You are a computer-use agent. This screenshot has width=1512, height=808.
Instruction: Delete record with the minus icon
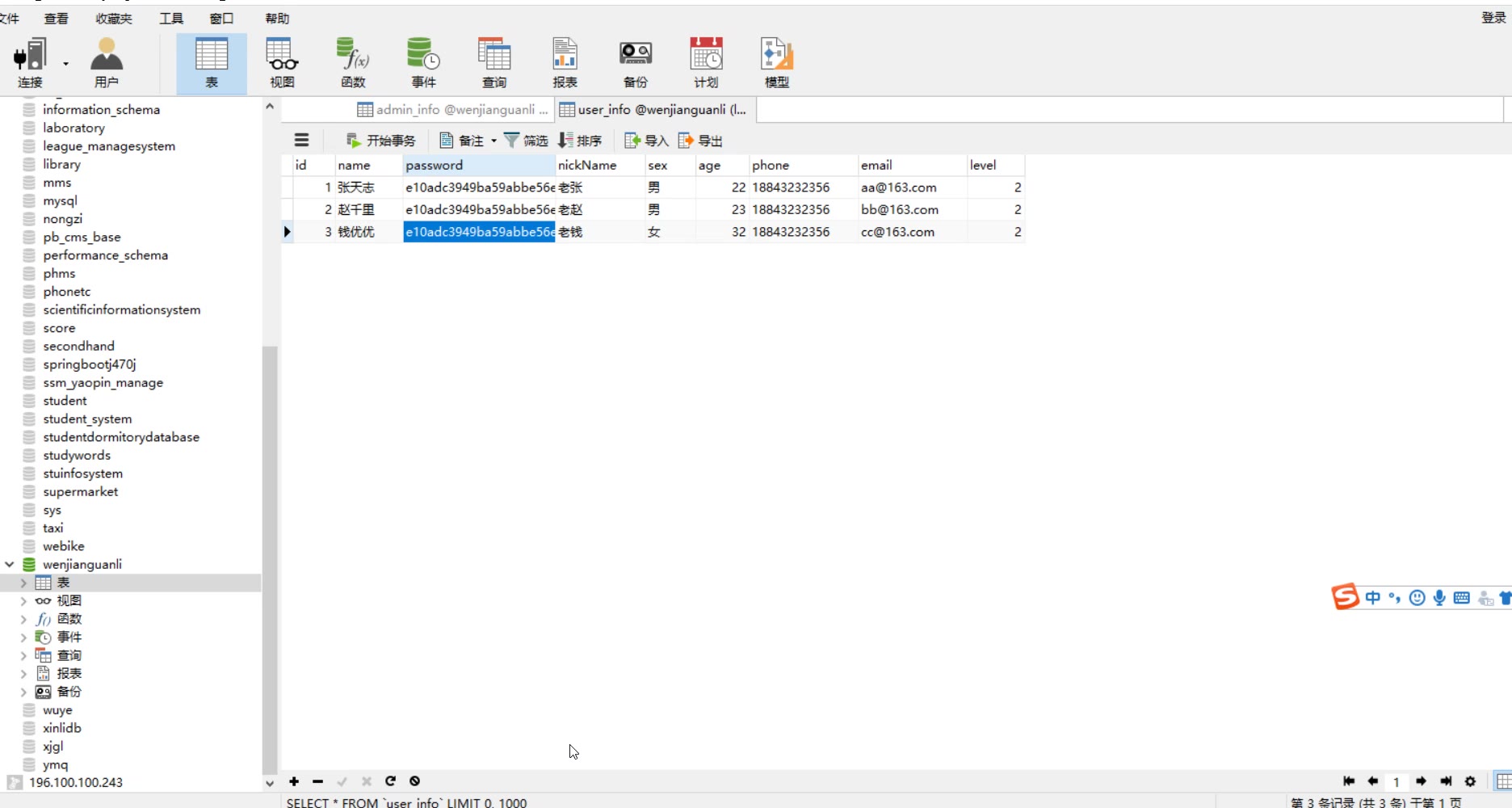pos(317,781)
